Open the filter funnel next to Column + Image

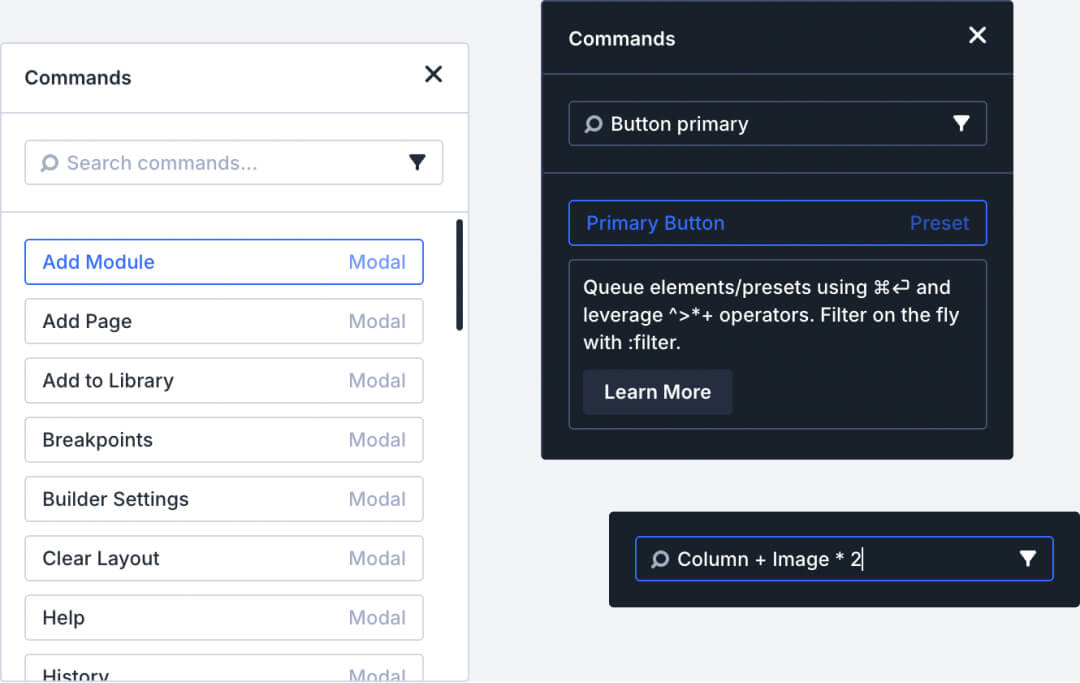tap(1028, 558)
